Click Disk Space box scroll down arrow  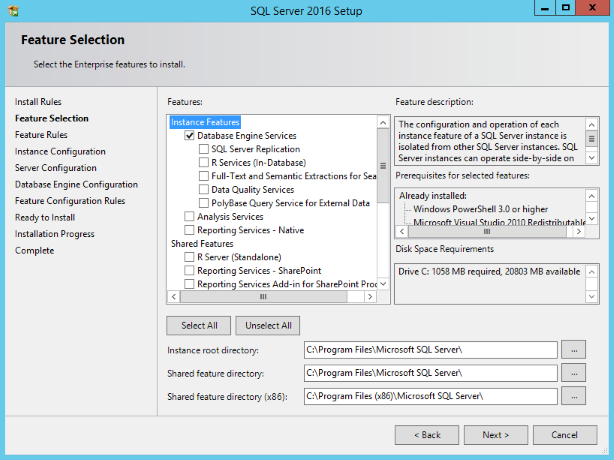point(592,297)
